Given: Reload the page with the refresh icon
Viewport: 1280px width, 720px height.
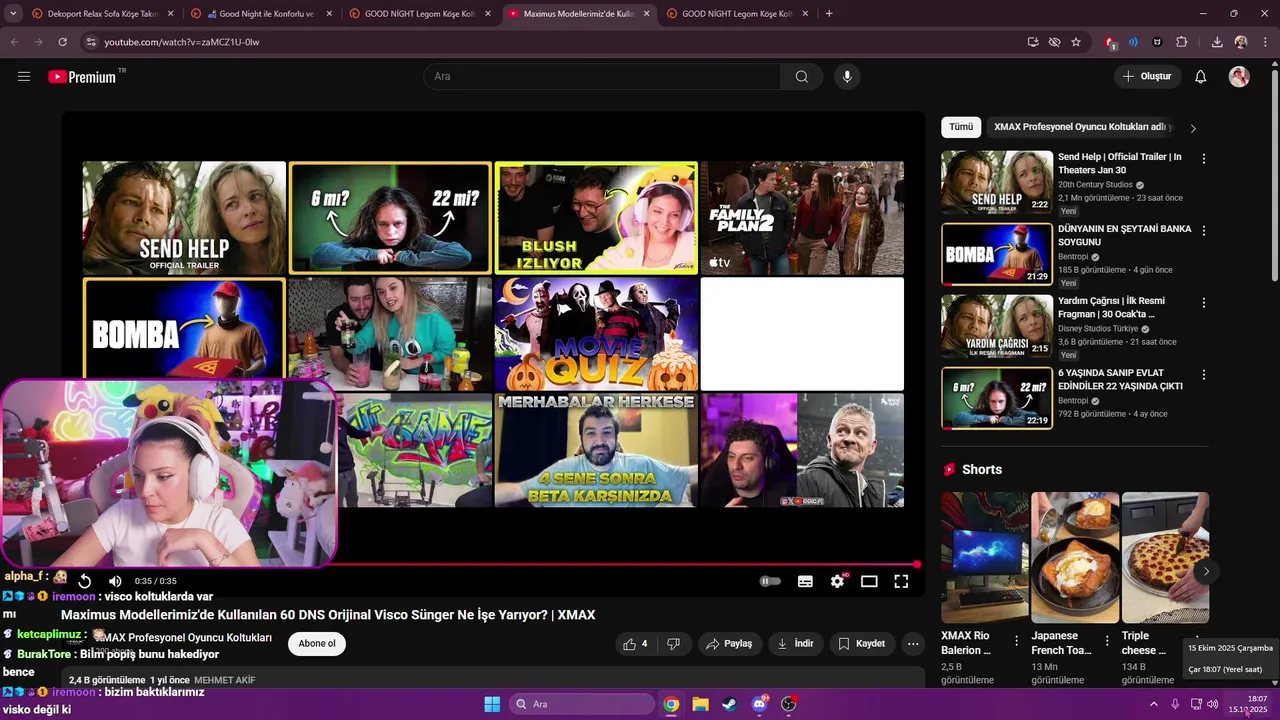Looking at the screenshot, I should (62, 42).
